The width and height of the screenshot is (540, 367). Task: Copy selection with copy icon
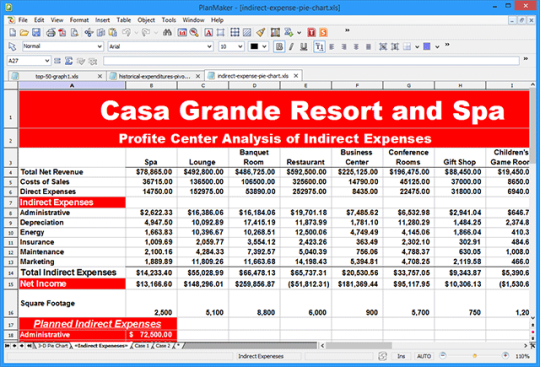(101, 33)
